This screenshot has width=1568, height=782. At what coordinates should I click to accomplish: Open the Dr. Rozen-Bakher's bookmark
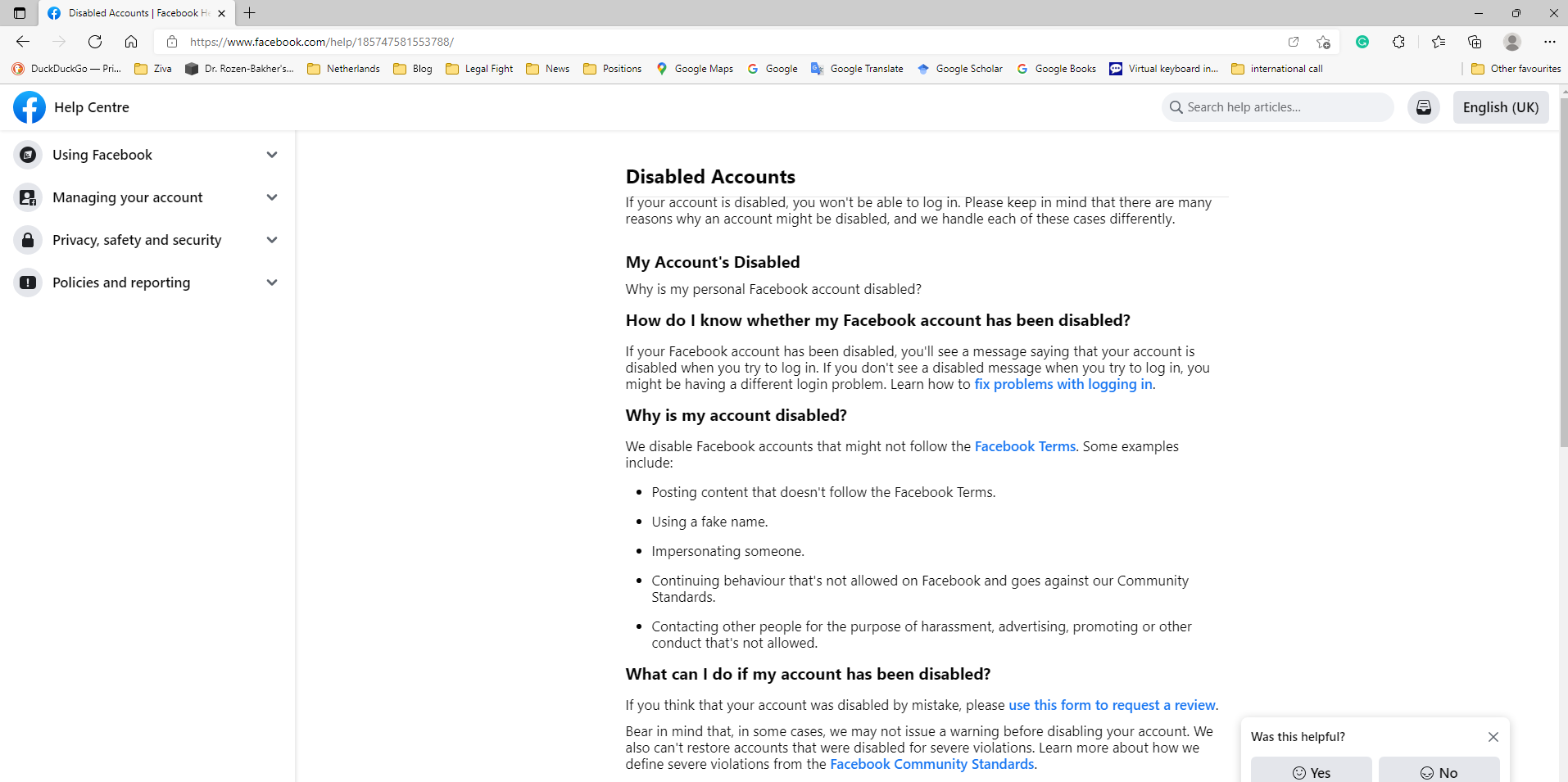pyautogui.click(x=239, y=69)
